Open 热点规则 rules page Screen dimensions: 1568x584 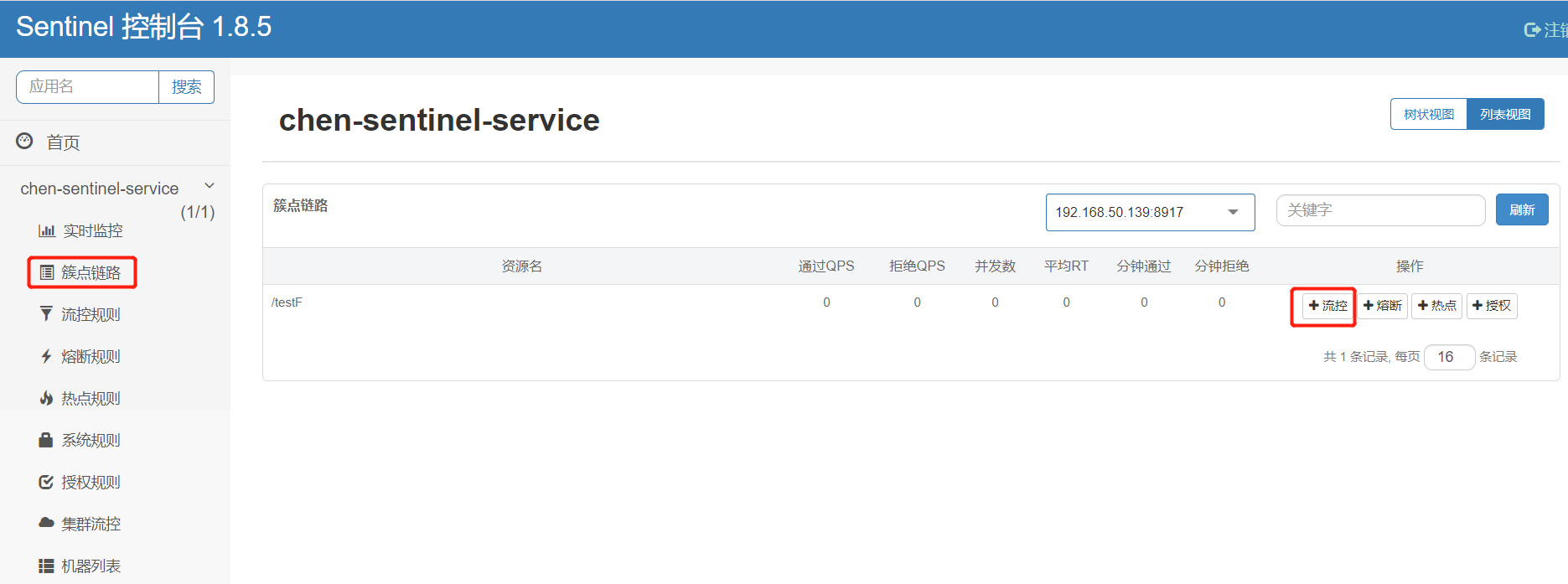click(x=91, y=398)
